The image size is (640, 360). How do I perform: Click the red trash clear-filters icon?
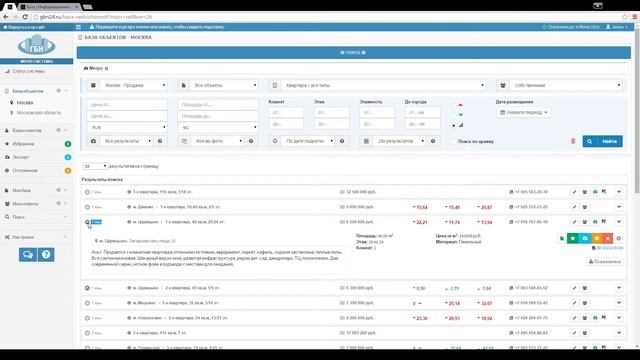573,141
